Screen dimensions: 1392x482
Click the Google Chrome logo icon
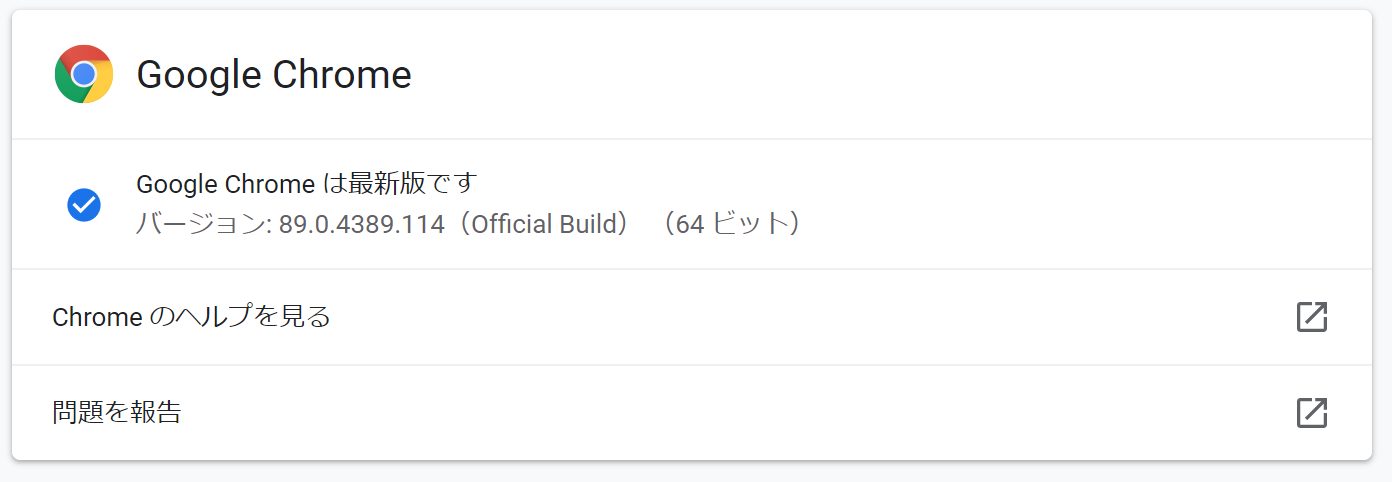click(84, 74)
